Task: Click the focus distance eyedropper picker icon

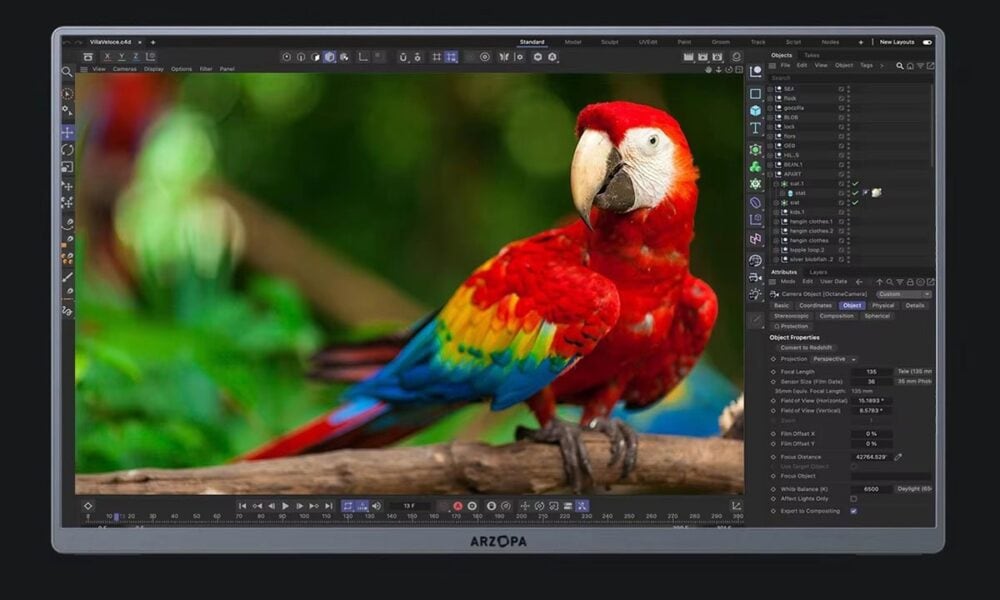Action: coord(897,457)
